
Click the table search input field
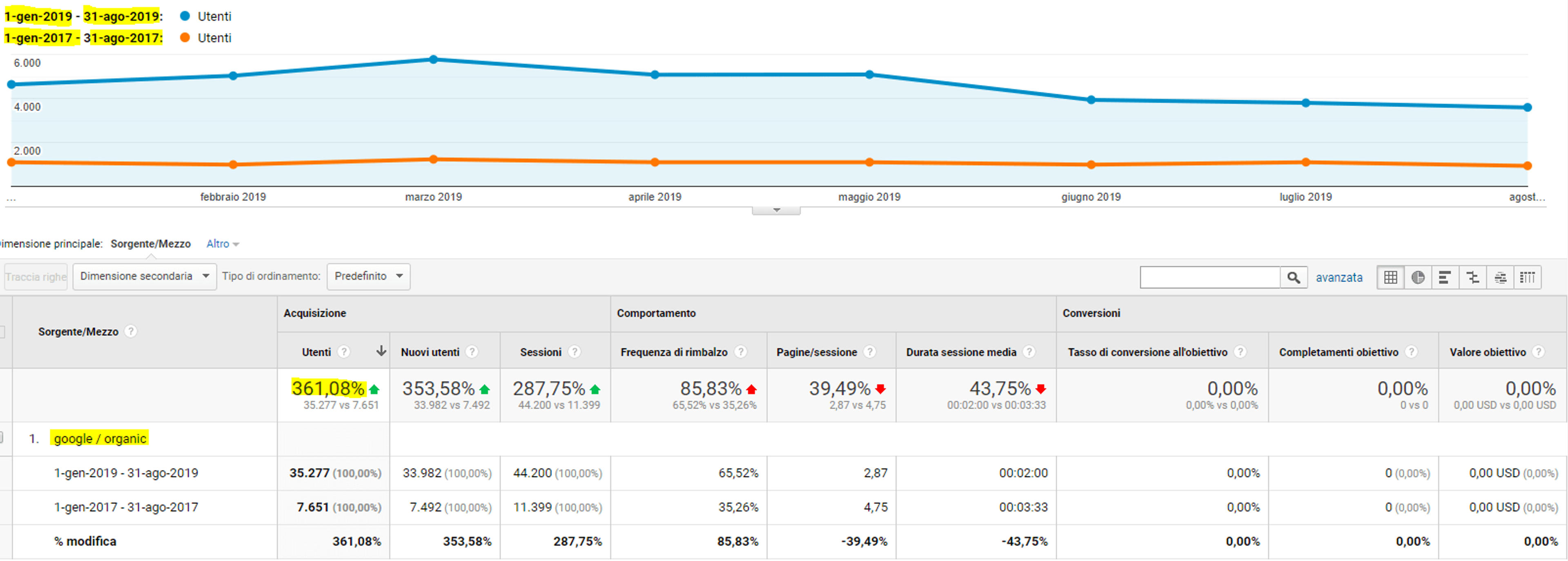click(1210, 278)
